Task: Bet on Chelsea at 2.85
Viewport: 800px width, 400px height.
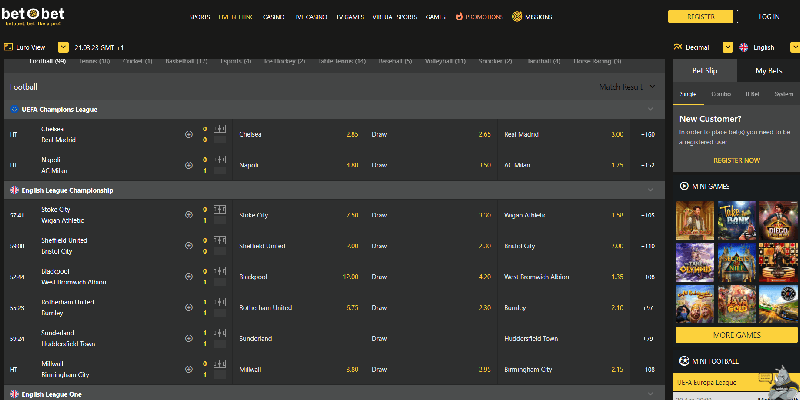Action: pos(299,135)
